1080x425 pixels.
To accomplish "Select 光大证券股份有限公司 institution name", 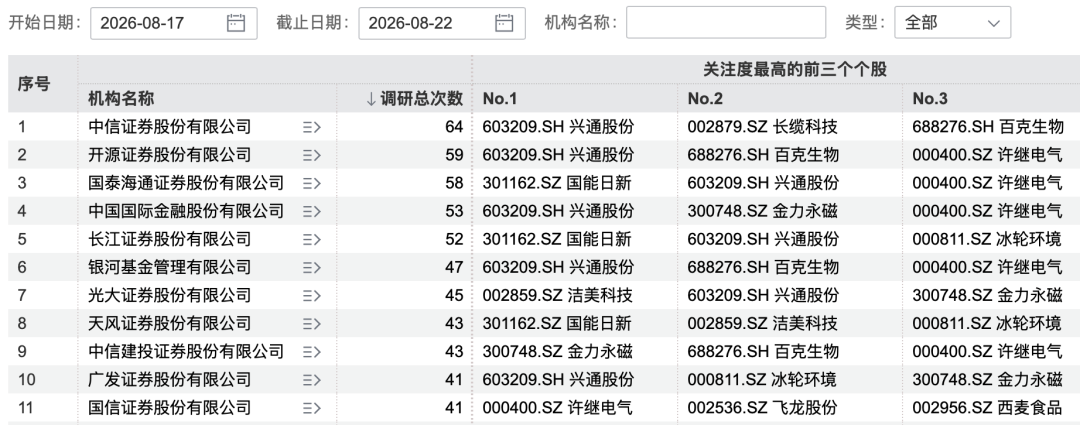I will (169, 296).
